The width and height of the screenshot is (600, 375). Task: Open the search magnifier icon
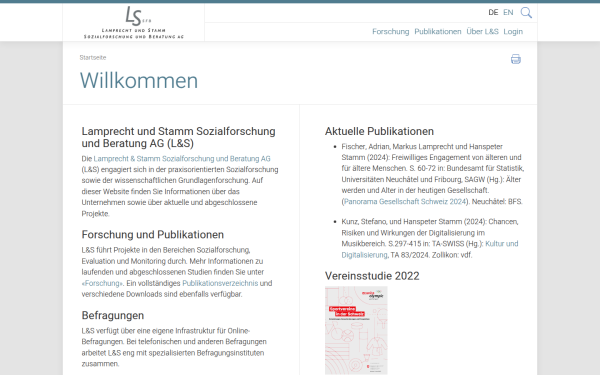[x=526, y=13]
